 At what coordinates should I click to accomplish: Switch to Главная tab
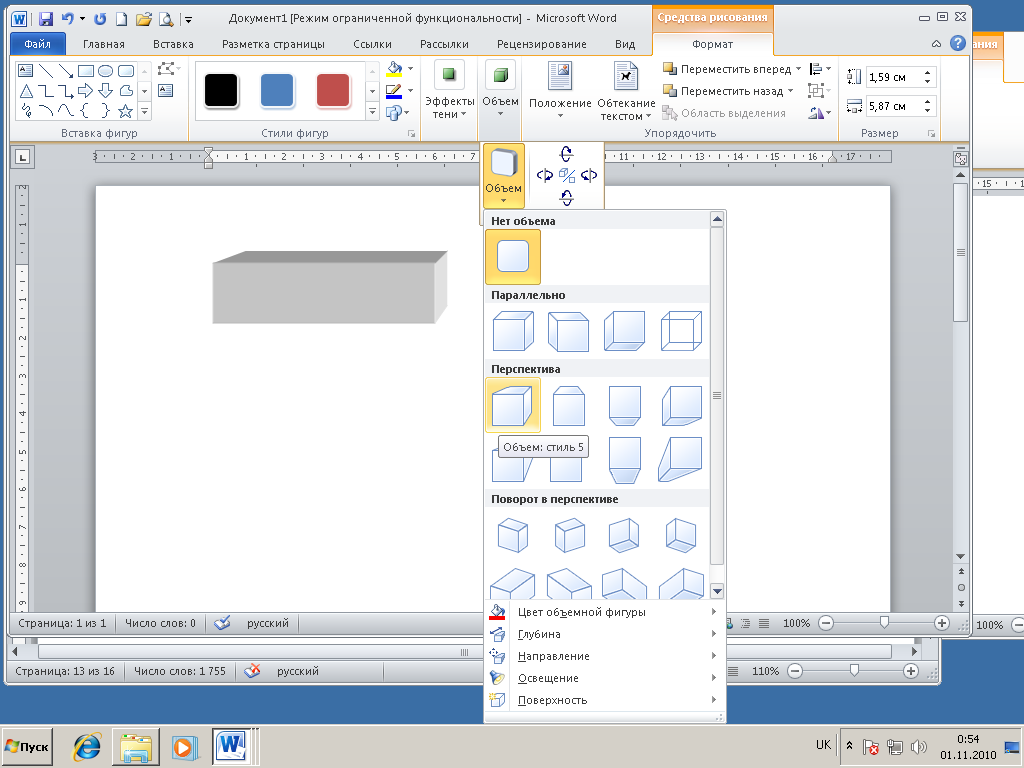pos(103,44)
